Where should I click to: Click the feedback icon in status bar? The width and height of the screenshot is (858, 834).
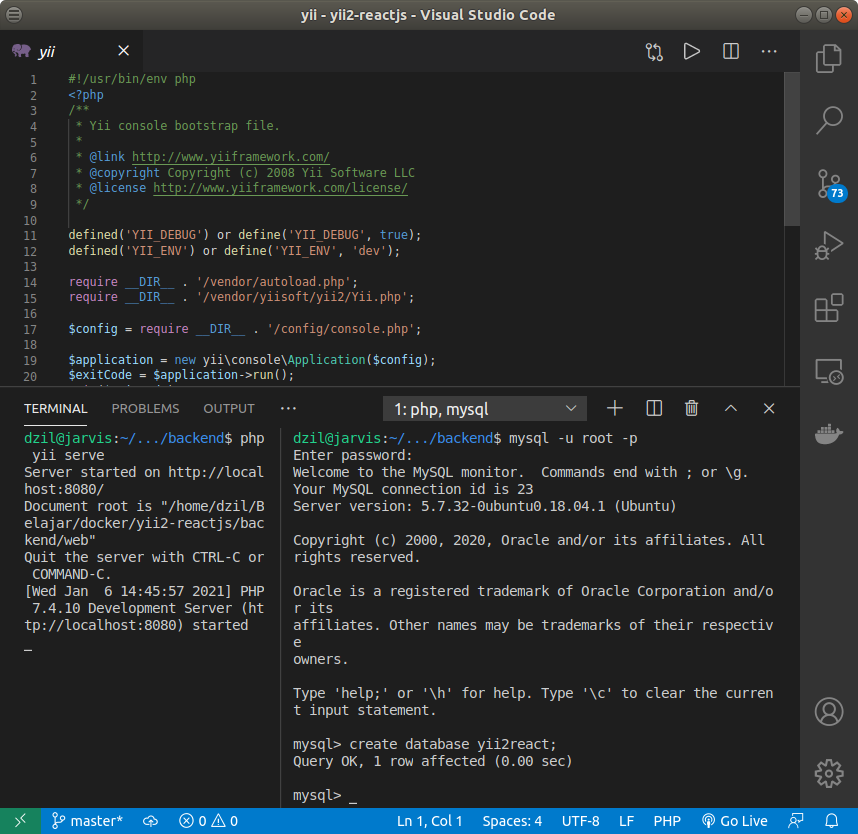pos(796,821)
